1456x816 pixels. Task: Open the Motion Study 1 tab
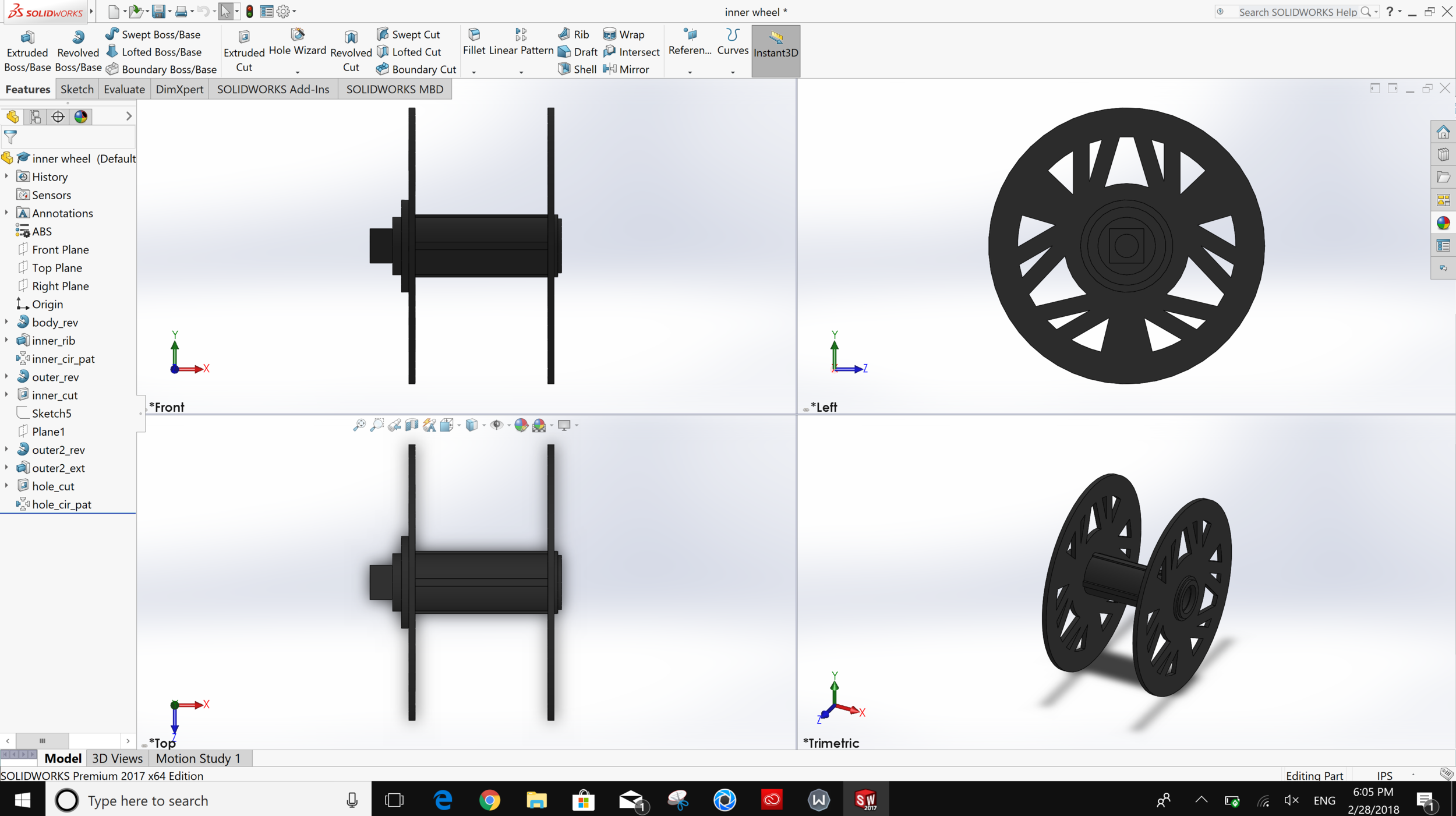198,758
